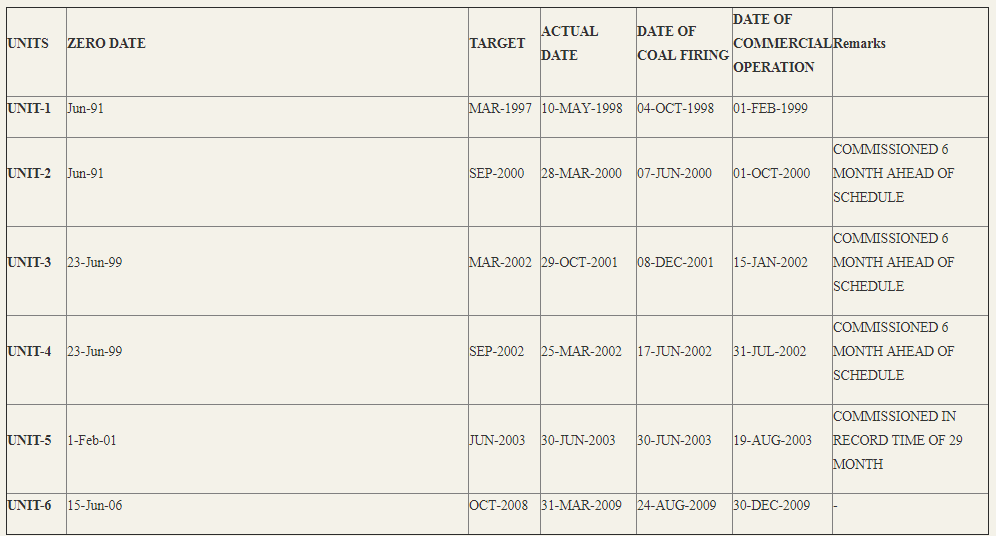Click the UNITS column header
Viewport: 996px width, 546px height.
(x=28, y=43)
